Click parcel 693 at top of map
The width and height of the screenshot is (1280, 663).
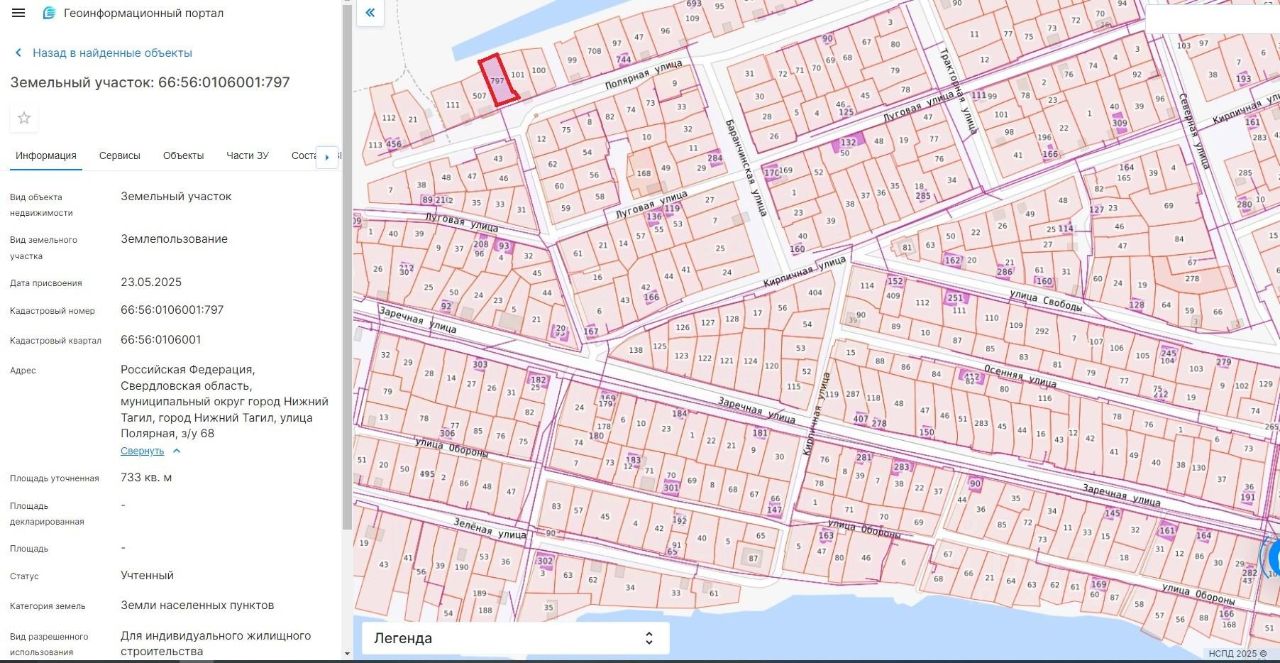[x=693, y=4]
